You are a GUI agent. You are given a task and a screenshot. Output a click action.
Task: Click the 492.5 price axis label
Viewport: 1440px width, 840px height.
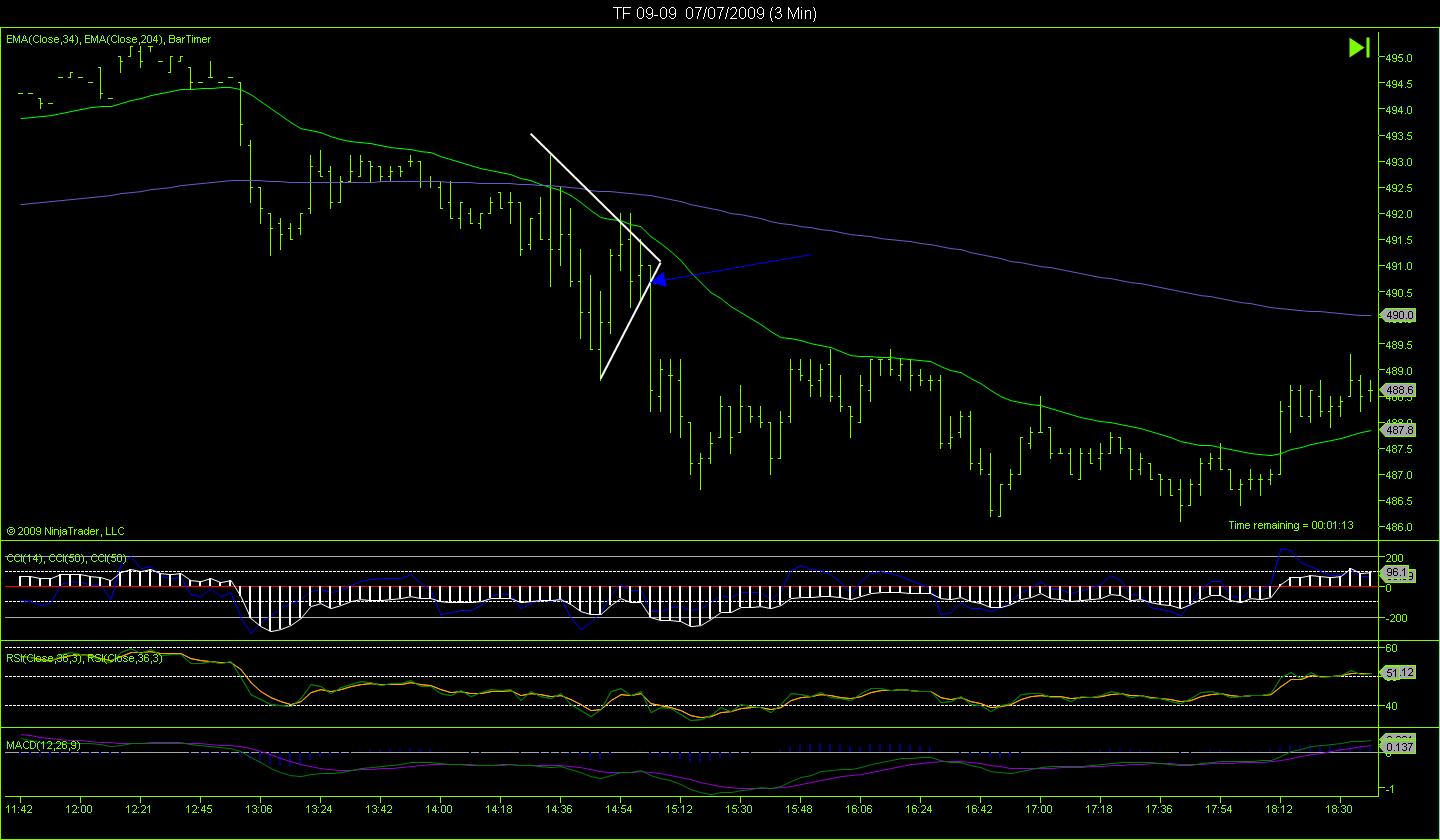pos(1399,188)
